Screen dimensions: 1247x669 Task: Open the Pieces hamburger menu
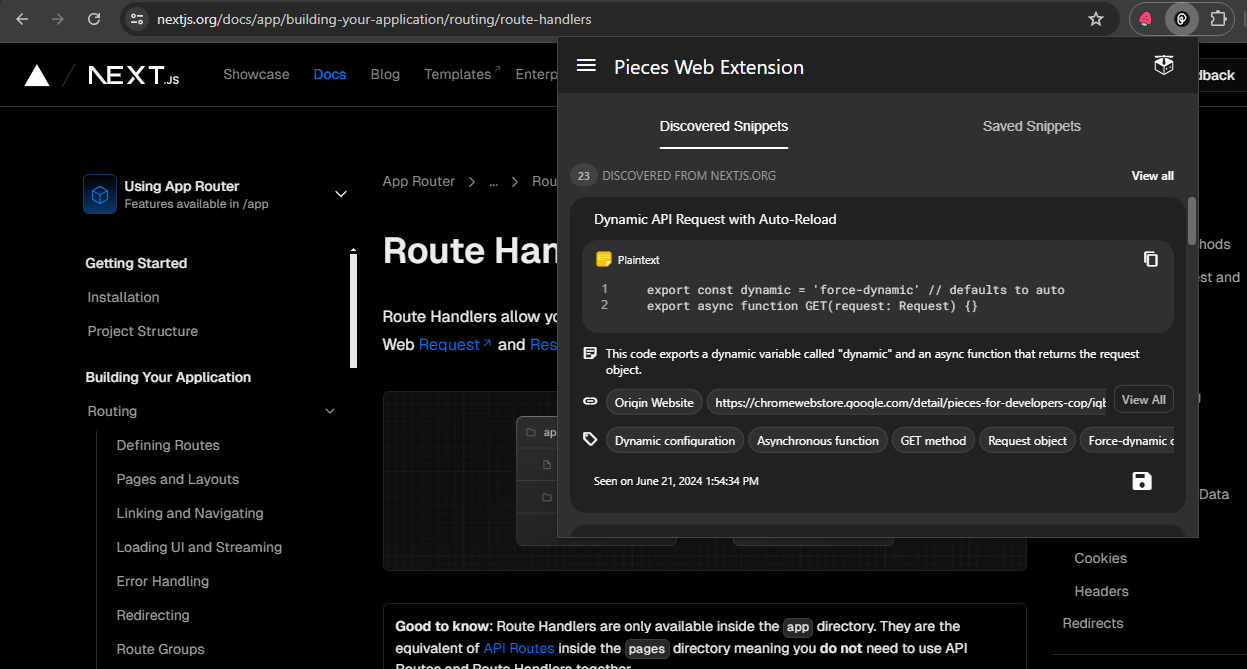(x=586, y=65)
